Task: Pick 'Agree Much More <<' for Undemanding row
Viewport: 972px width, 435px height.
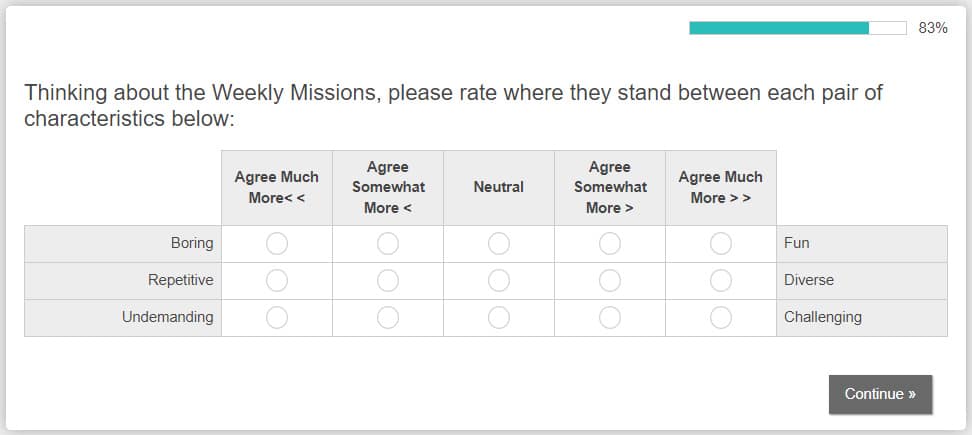Action: pyautogui.click(x=277, y=318)
